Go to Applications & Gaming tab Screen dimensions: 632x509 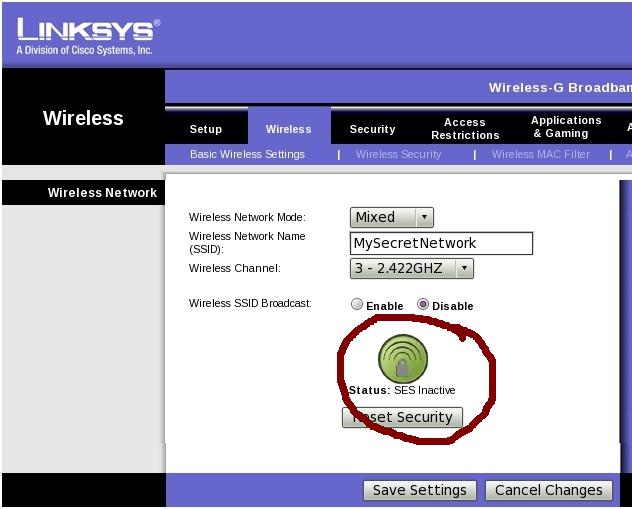pyautogui.click(x=566, y=127)
